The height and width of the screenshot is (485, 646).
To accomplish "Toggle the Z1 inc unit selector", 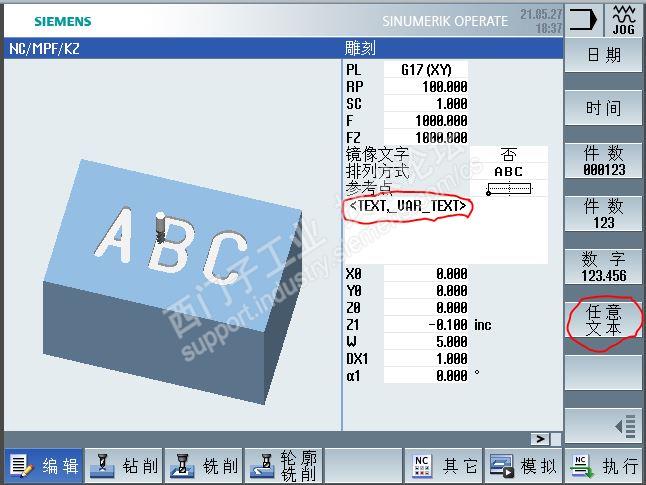I will [482, 325].
